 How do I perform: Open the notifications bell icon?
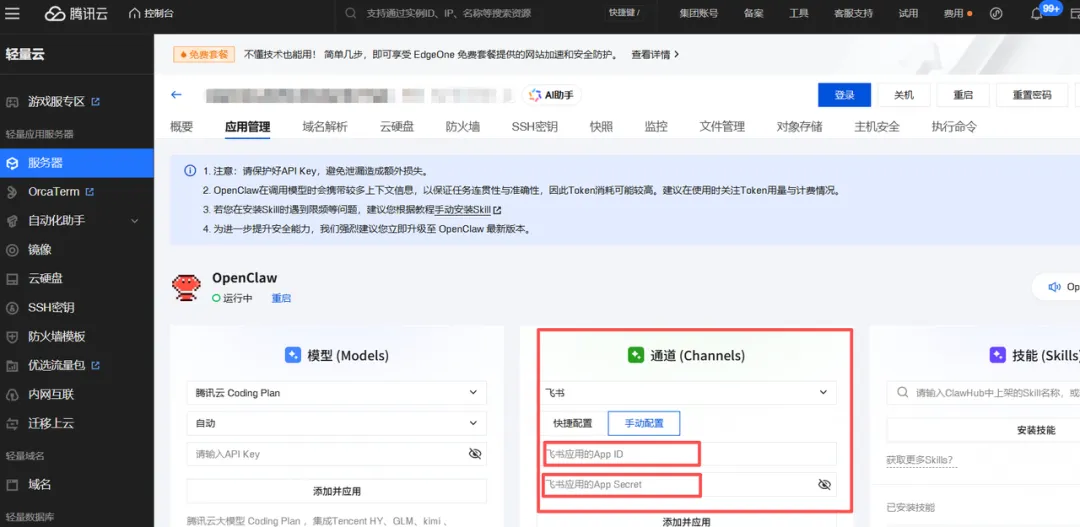[1037, 14]
